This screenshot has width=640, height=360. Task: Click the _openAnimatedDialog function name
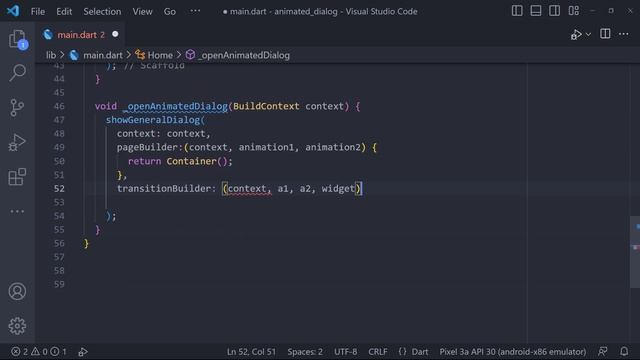(x=175, y=106)
